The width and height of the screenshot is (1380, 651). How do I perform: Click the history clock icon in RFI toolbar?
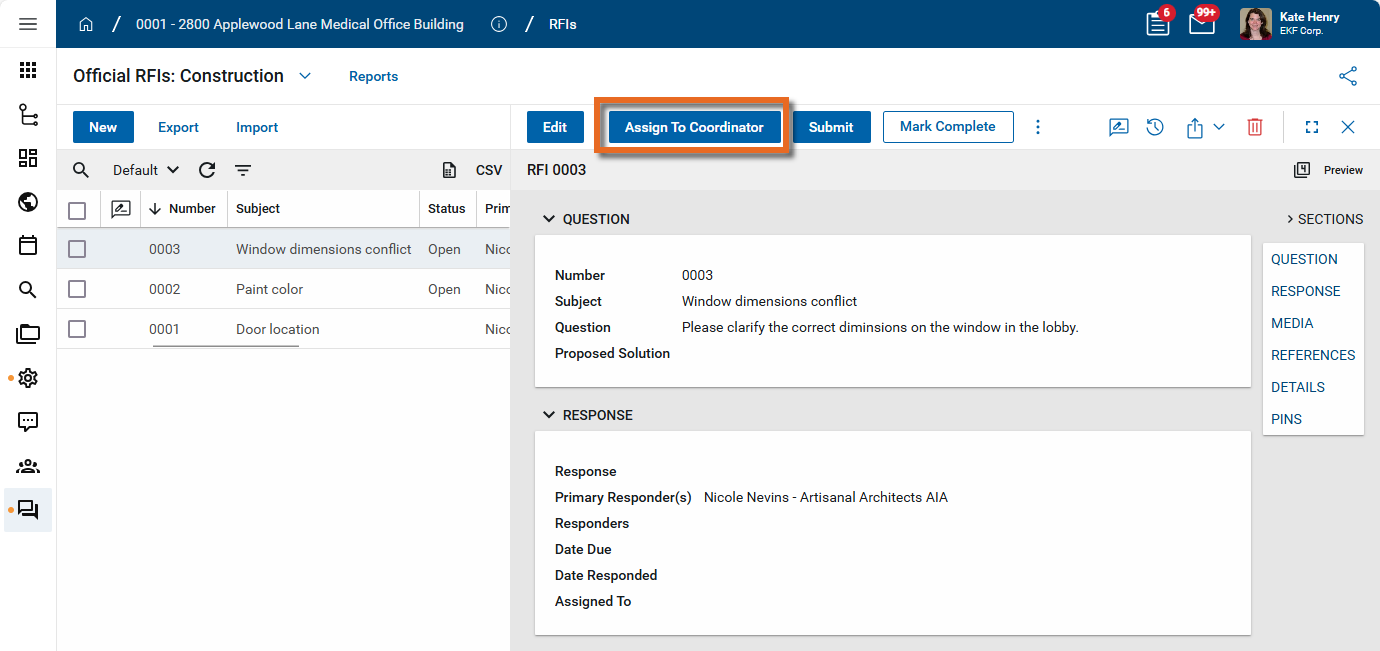pyautogui.click(x=1155, y=127)
